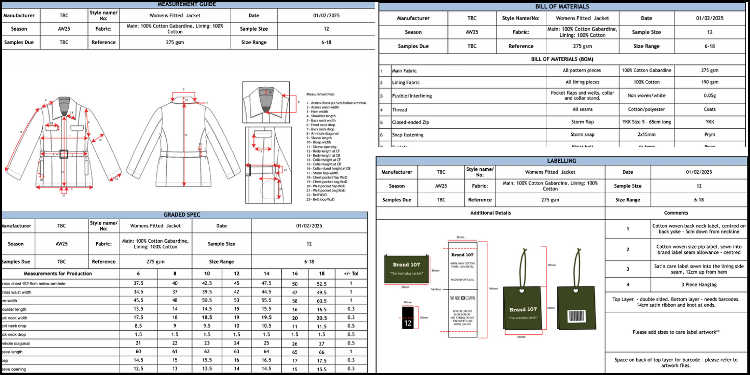Select the size 14 column header
Viewport: 750px width, 375px height.
(266, 274)
